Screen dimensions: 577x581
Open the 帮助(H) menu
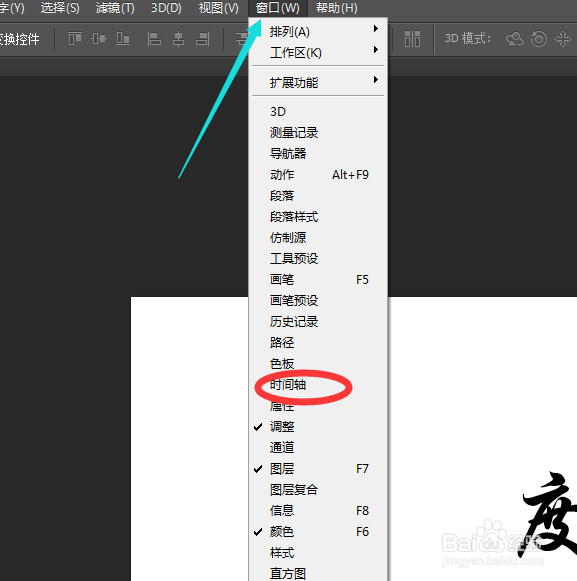(x=336, y=8)
